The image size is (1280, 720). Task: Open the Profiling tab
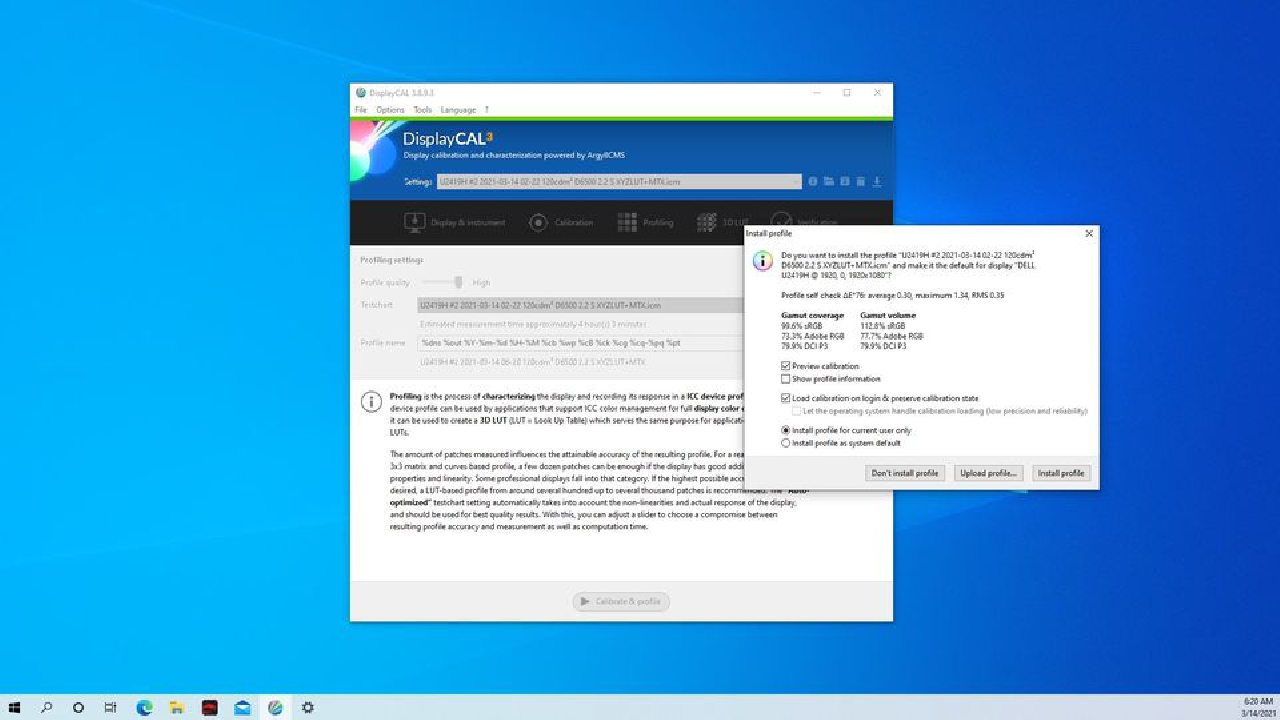pyautogui.click(x=645, y=222)
